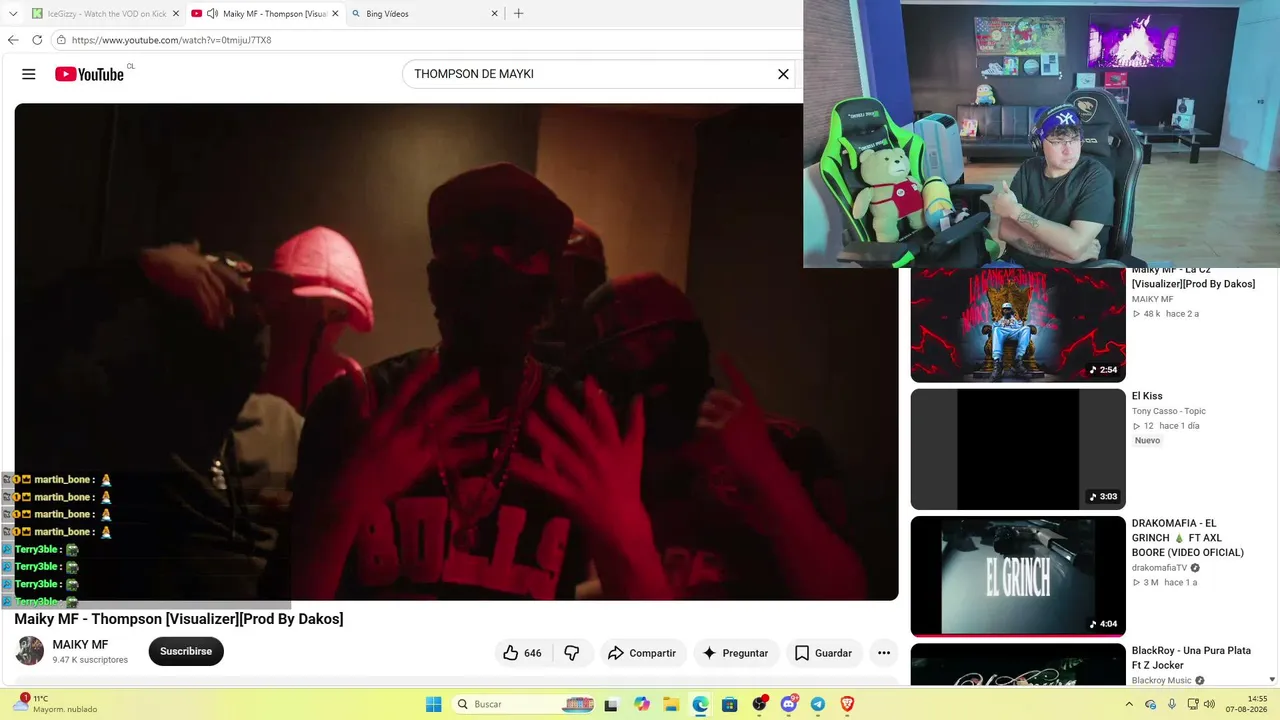The width and height of the screenshot is (1280, 720).
Task: Open the YouTube hamburger guide menu
Action: [29, 74]
